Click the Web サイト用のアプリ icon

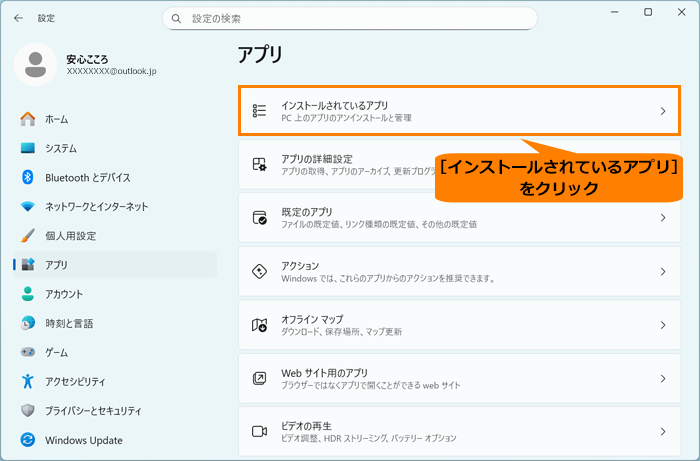click(259, 378)
